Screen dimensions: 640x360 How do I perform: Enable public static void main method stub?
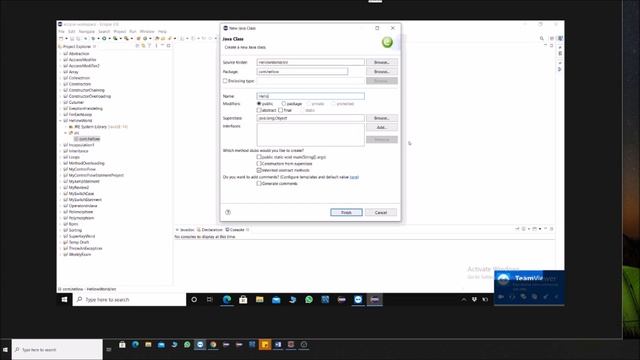[x=259, y=157]
